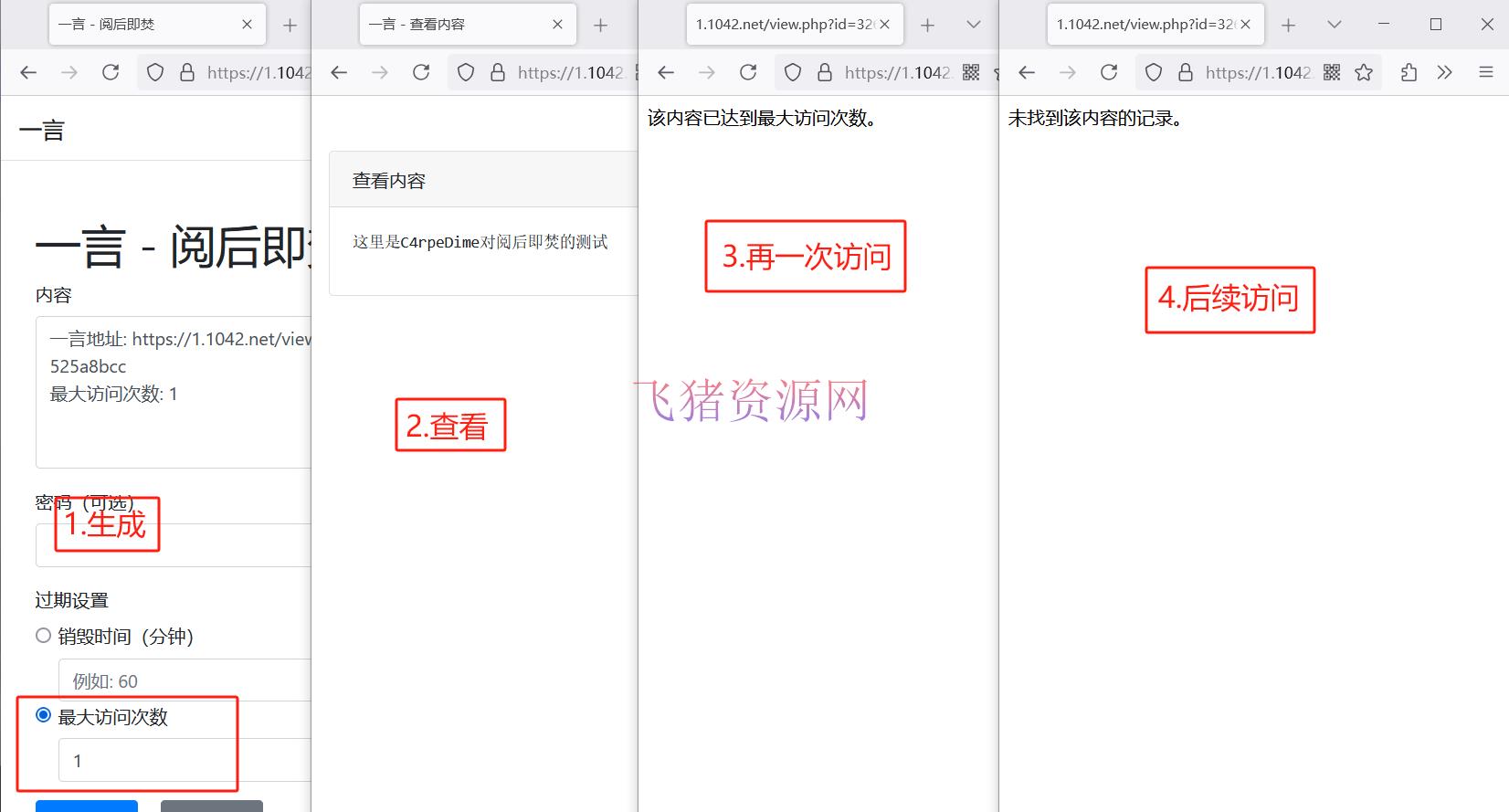The width and height of the screenshot is (1509, 812).
Task: Reload page showing 未找到该内容的记录
Action: click(1109, 72)
